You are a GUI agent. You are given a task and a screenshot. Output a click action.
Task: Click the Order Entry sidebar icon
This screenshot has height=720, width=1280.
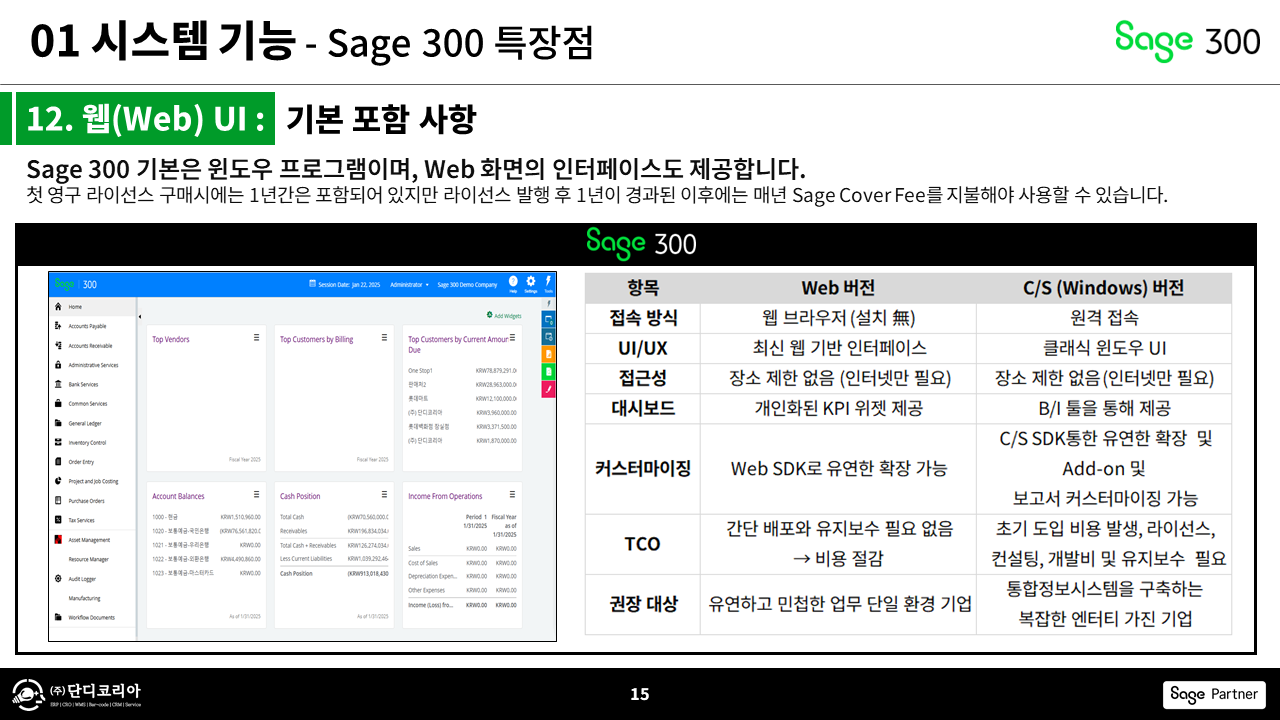pos(58,462)
